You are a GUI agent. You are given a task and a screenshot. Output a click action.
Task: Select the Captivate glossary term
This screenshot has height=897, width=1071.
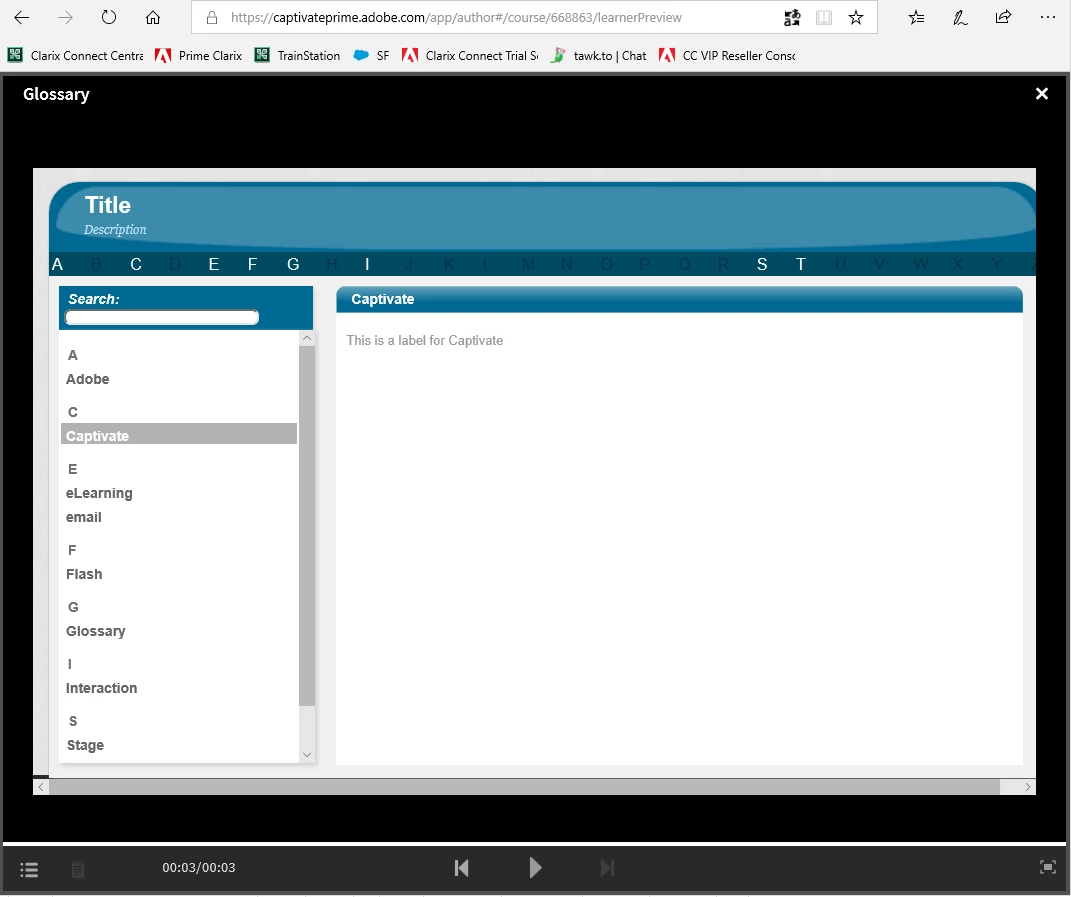(179, 434)
